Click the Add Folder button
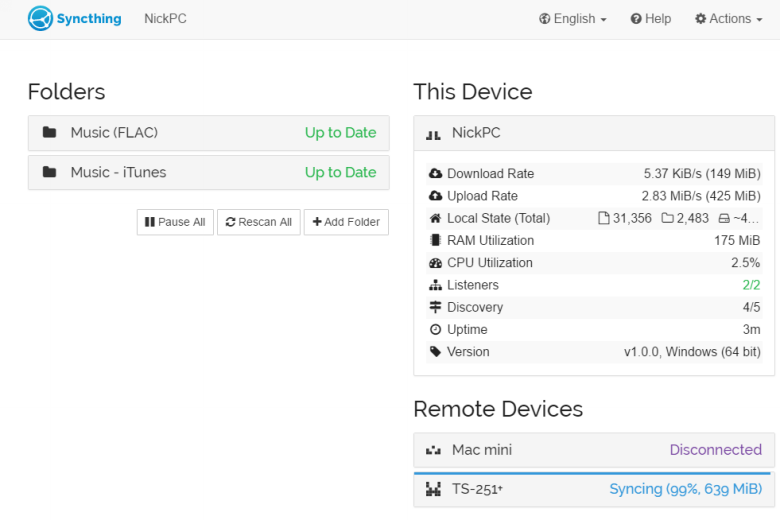Image resolution: width=780 pixels, height=520 pixels. [346, 222]
